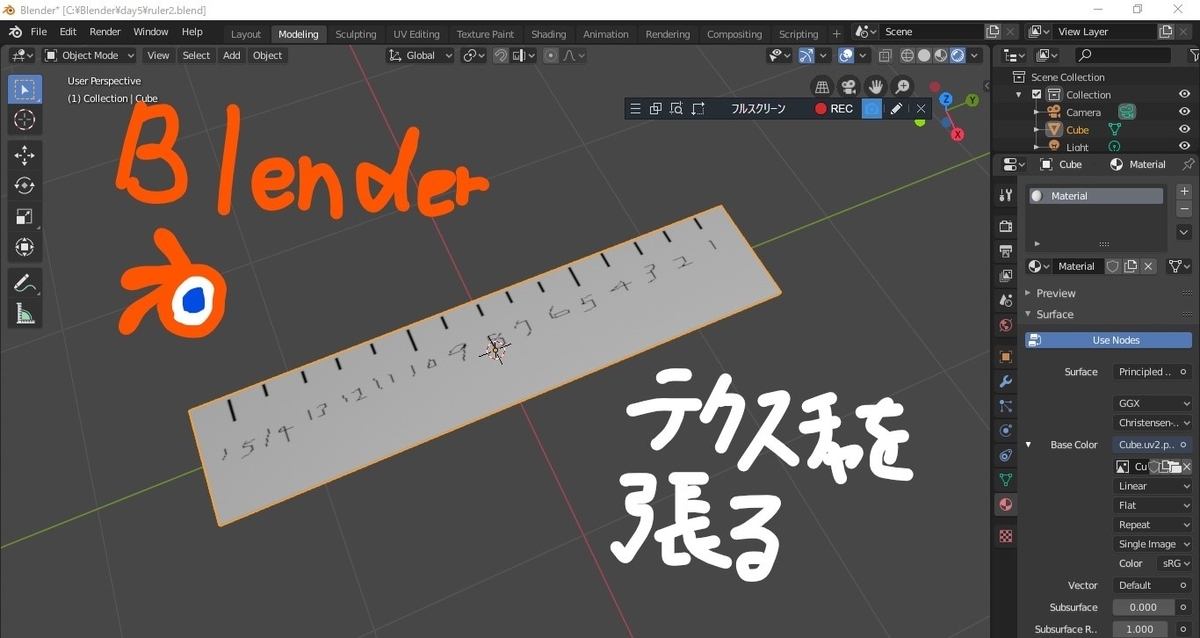Open the Render menu

click(105, 32)
